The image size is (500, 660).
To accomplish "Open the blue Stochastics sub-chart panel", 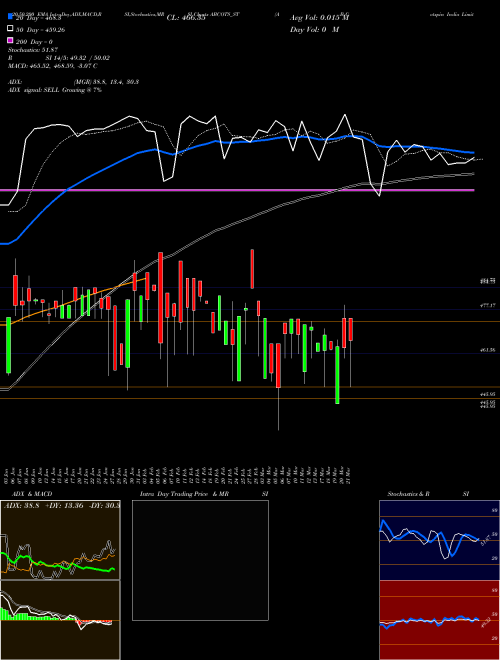I will (439, 540).
